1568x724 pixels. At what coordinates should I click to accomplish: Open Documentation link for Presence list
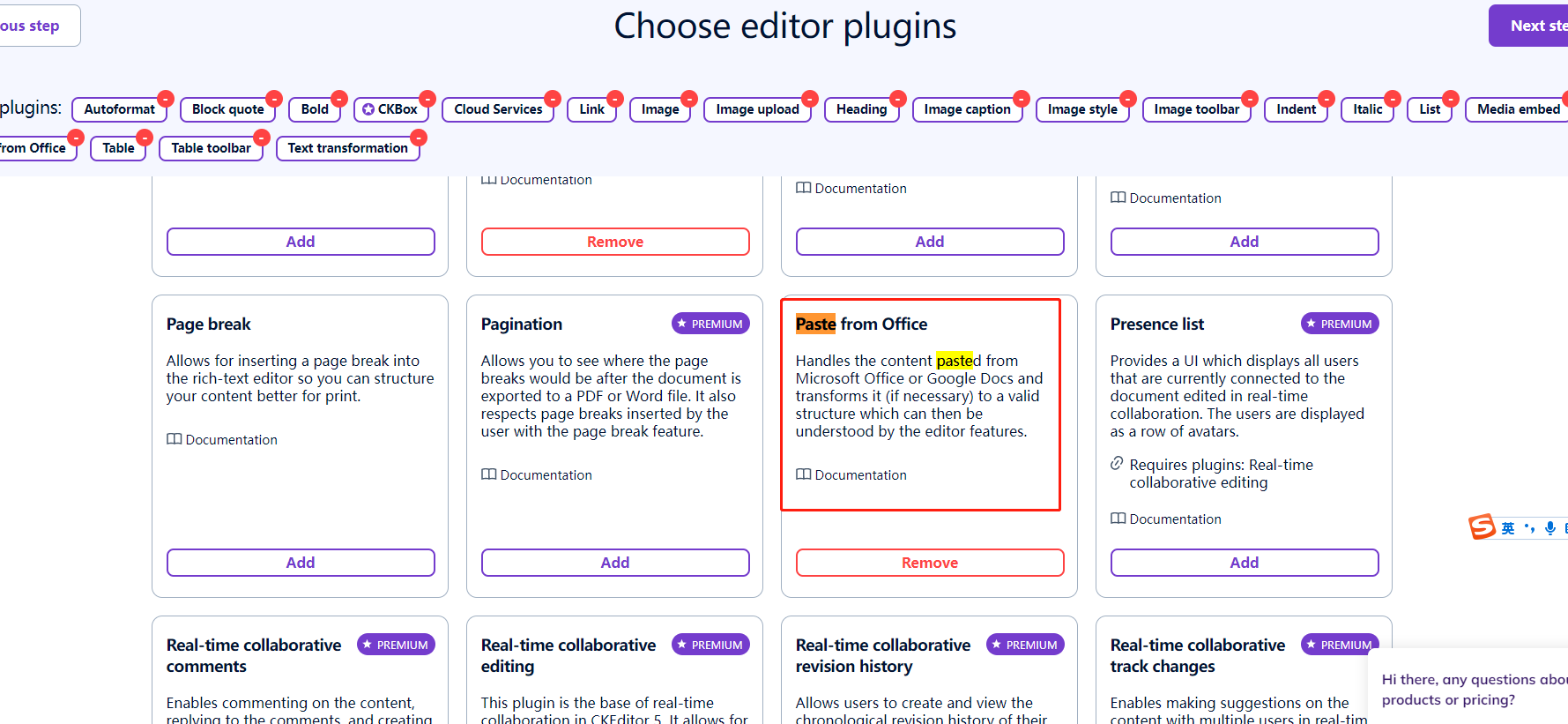click(1166, 519)
